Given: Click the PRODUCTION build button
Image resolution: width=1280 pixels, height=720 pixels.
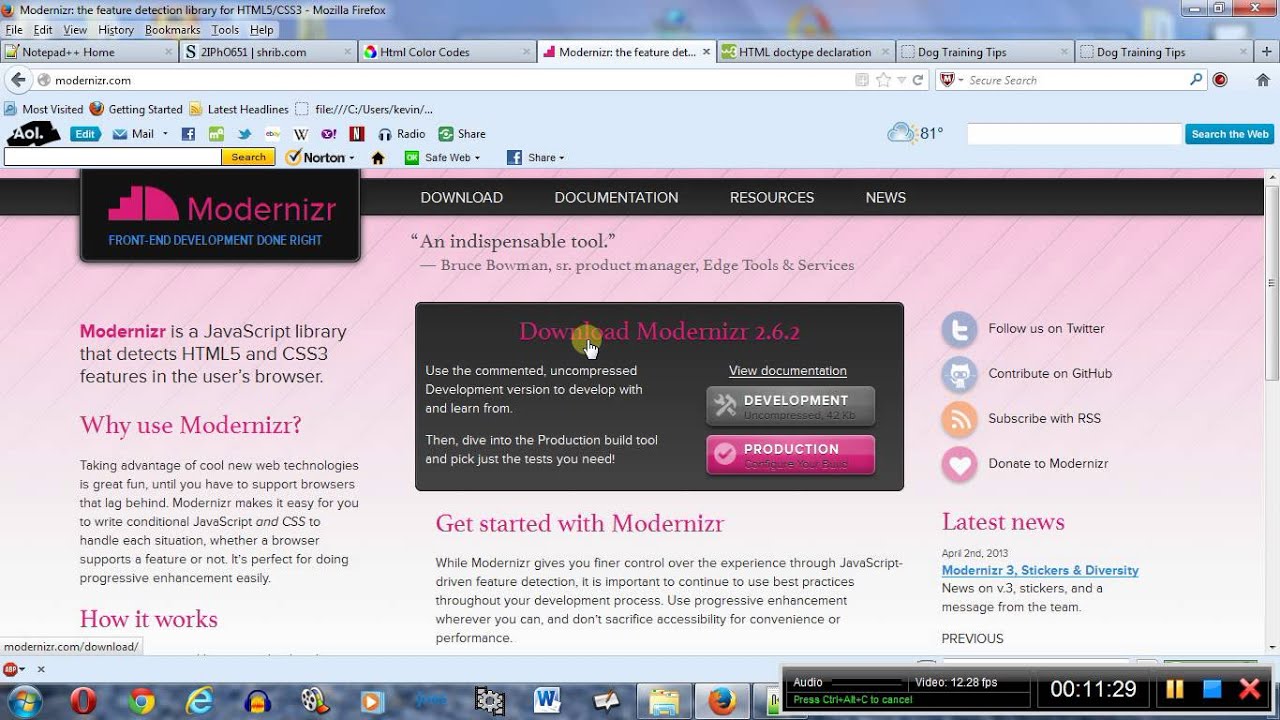Looking at the screenshot, I should [x=790, y=455].
